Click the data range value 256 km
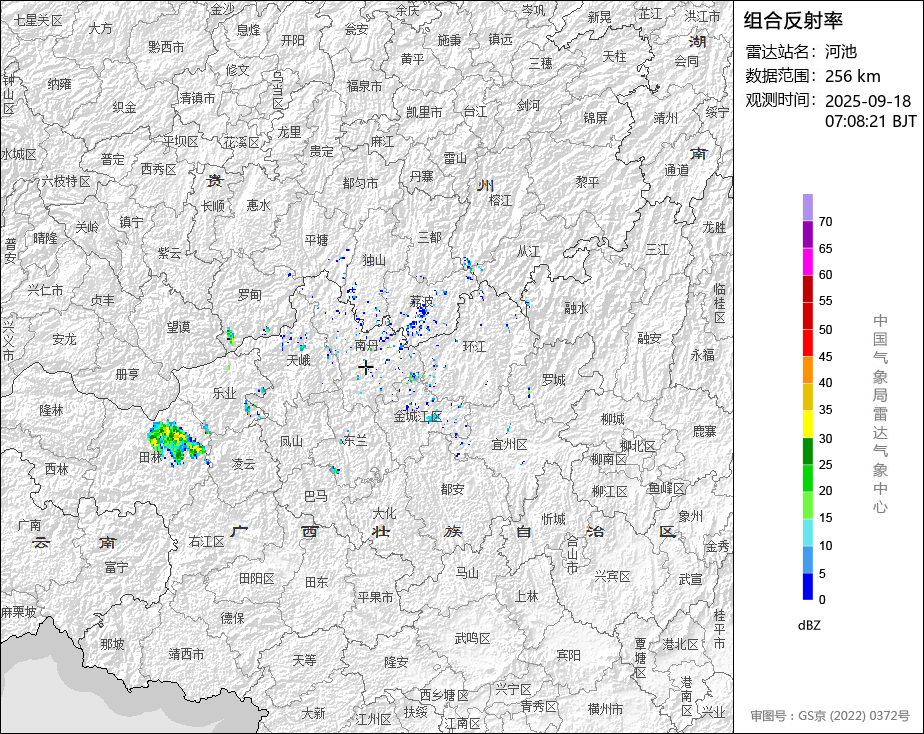 852,77
